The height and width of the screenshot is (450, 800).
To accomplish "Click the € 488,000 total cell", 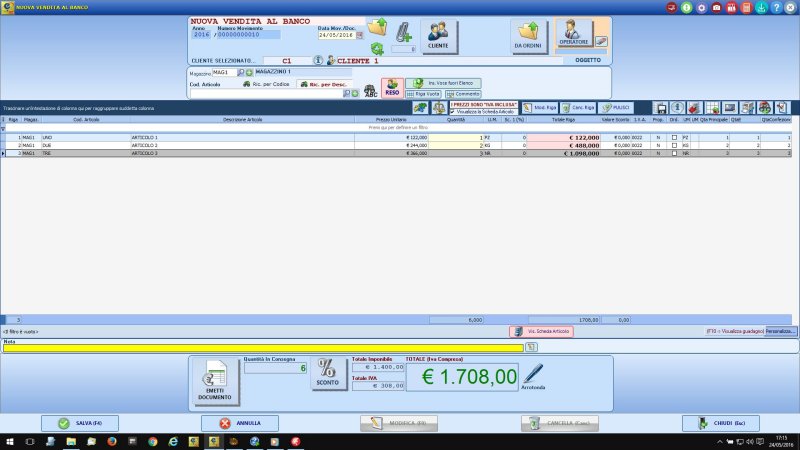I will click(x=563, y=145).
